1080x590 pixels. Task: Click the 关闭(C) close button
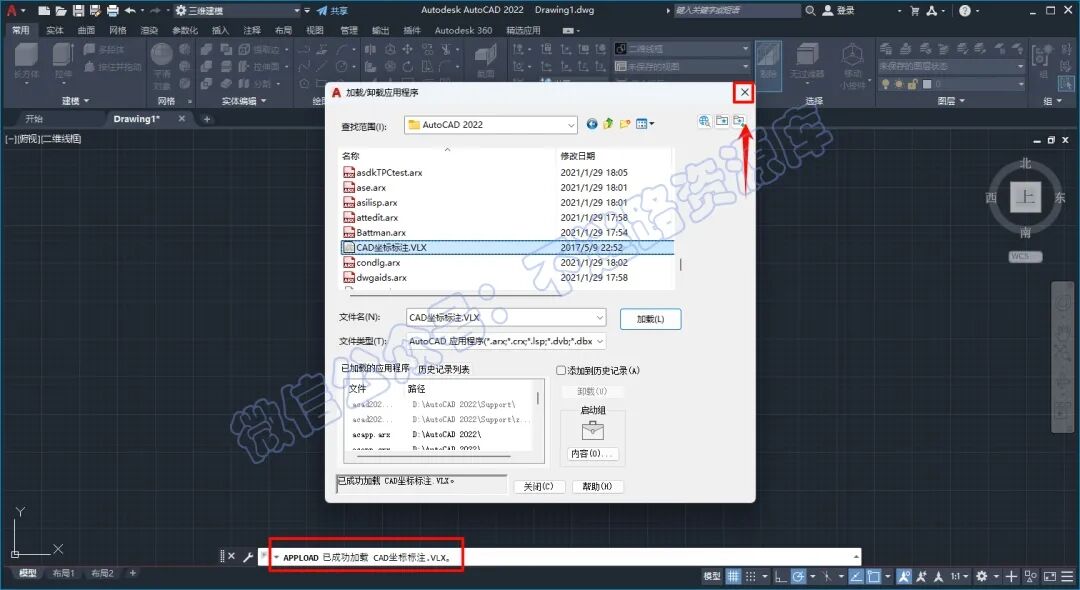coord(539,486)
